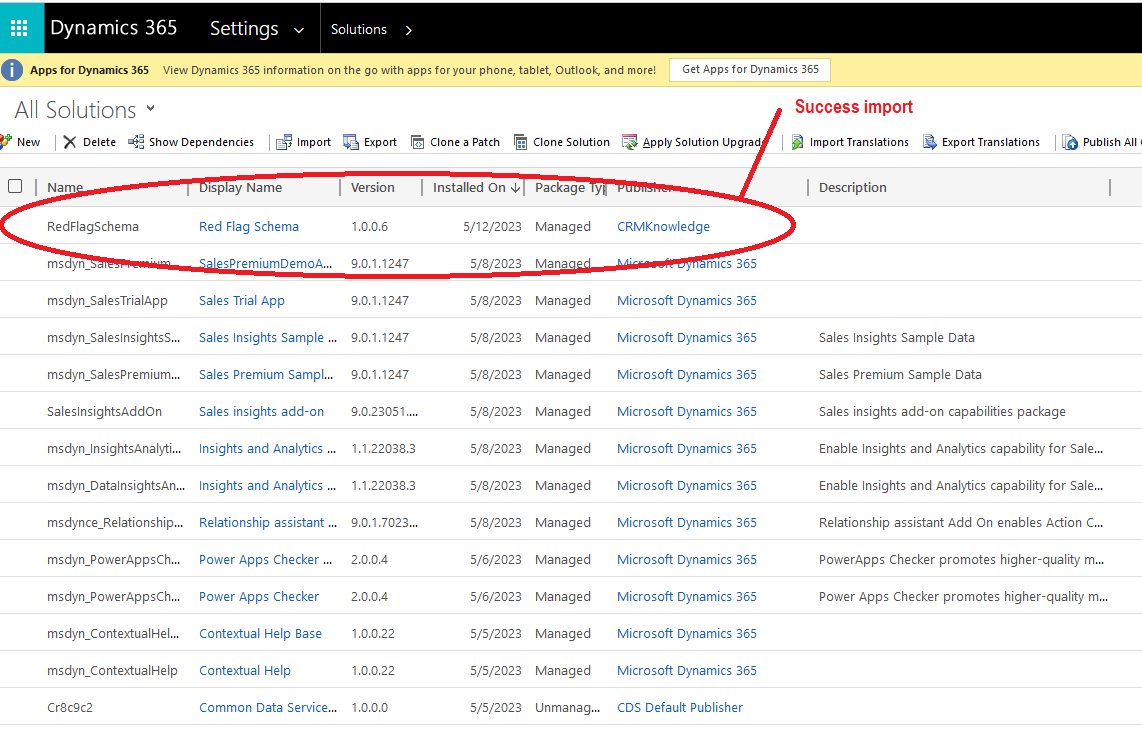This screenshot has width=1142, height=732.
Task: Click the Apply Solution Upgrade icon
Action: coord(629,142)
